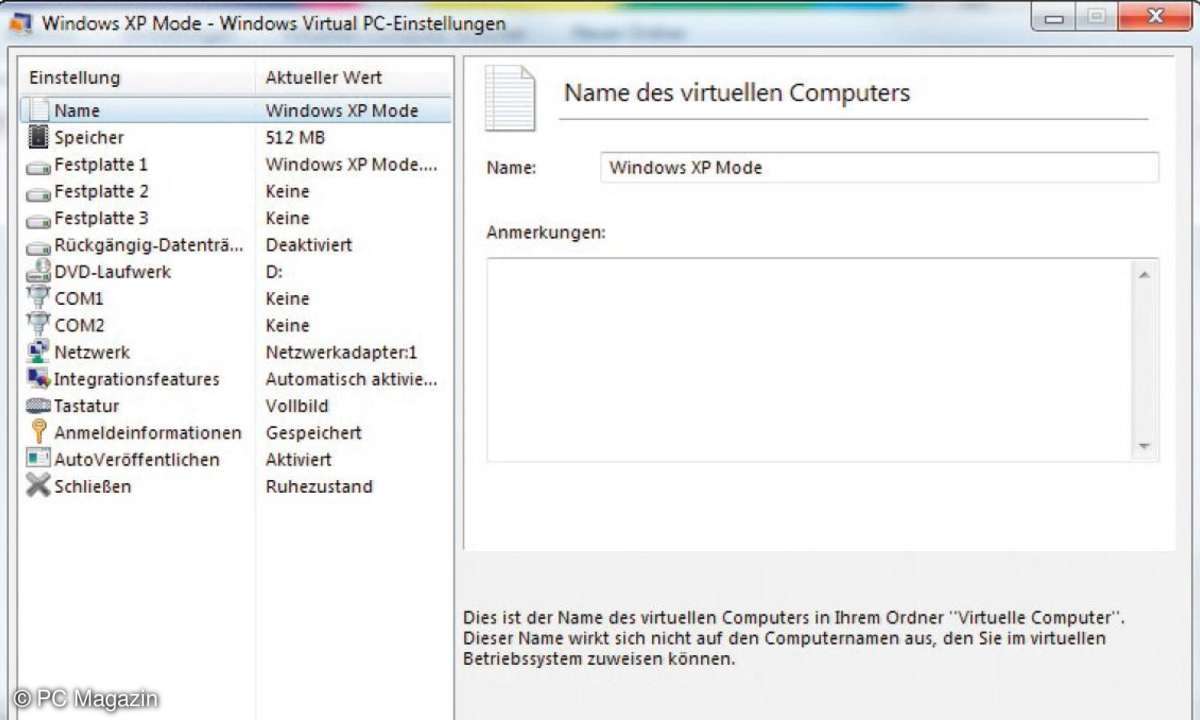Click the Name setting page icon
The image size is (1200, 720).
(38, 110)
